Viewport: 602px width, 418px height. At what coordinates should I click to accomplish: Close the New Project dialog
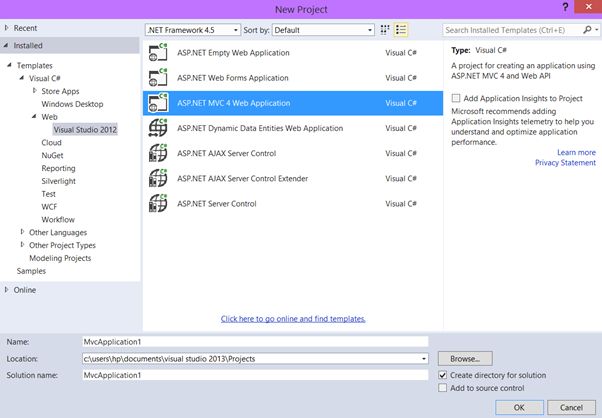click(x=588, y=7)
